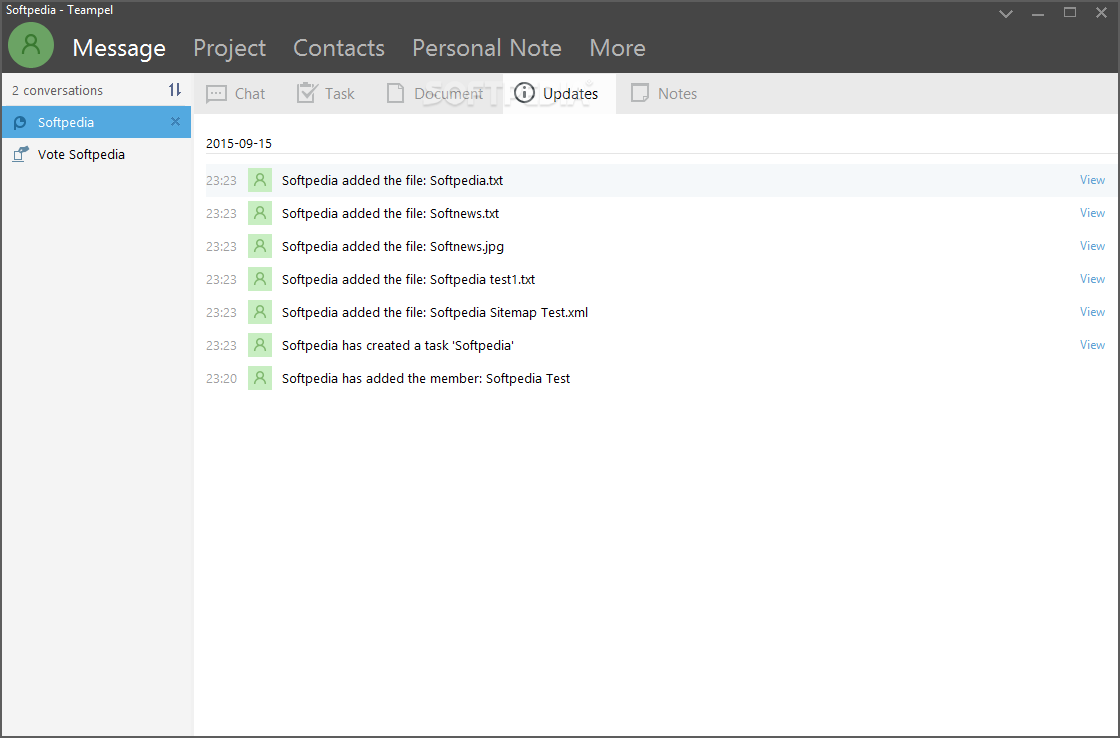Click avatar next to created task update

point(260,344)
